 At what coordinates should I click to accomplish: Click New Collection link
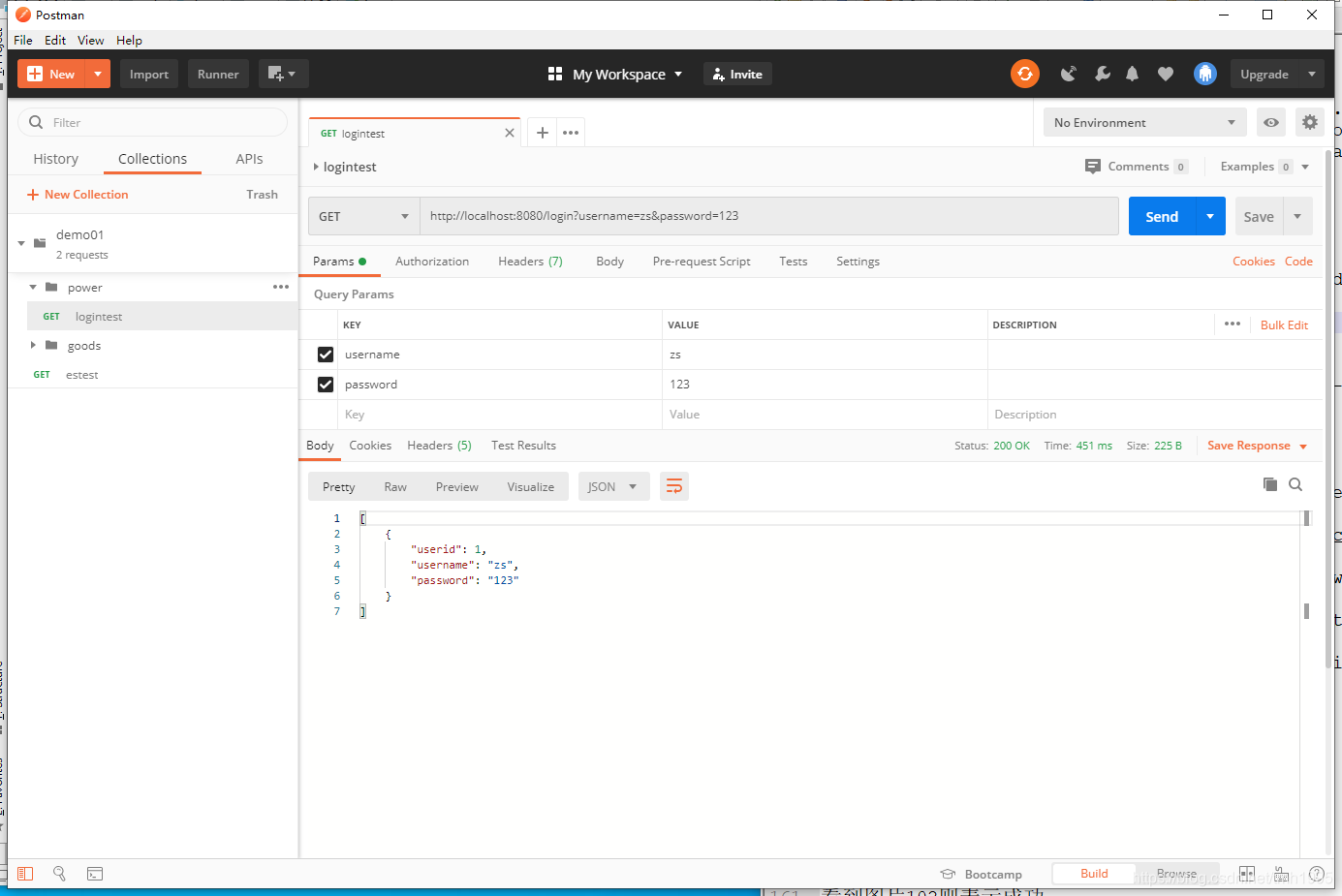(x=78, y=195)
